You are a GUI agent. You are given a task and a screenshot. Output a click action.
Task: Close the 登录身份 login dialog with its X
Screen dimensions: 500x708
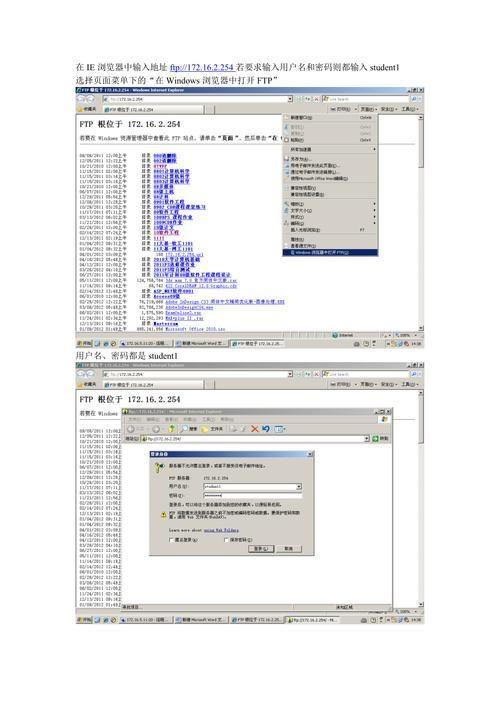coord(310,454)
